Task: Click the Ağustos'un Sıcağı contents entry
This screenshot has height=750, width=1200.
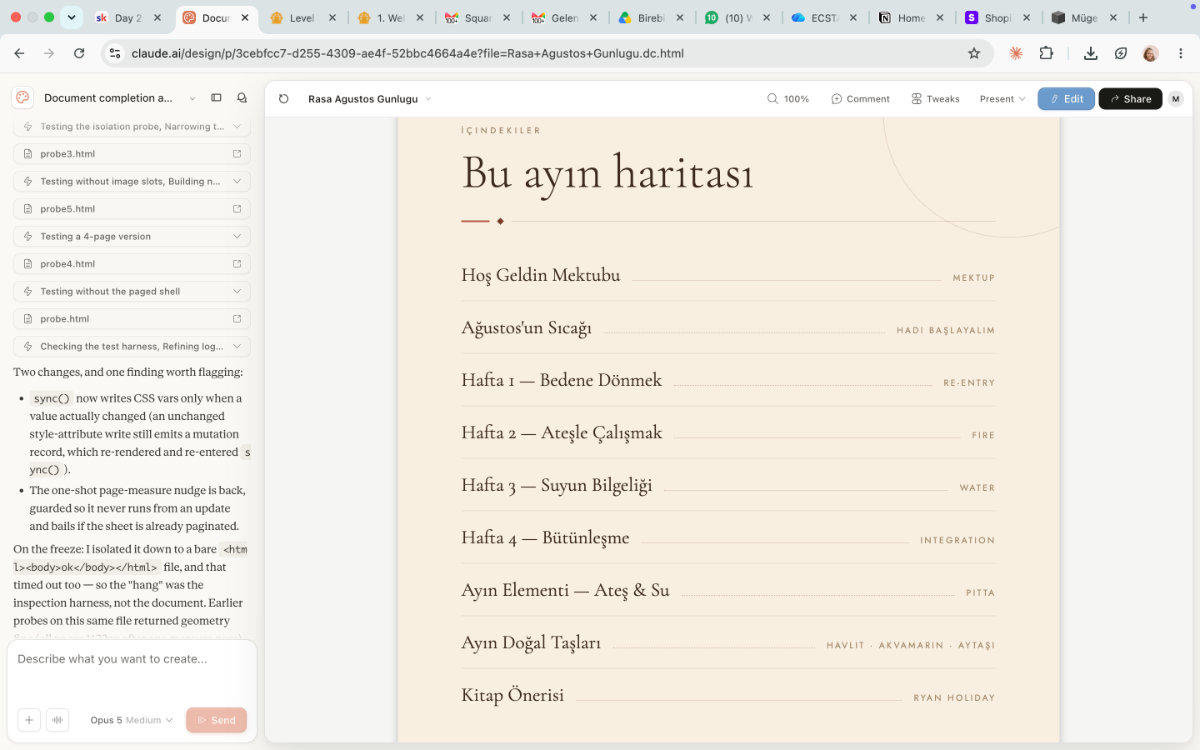Action: point(526,328)
